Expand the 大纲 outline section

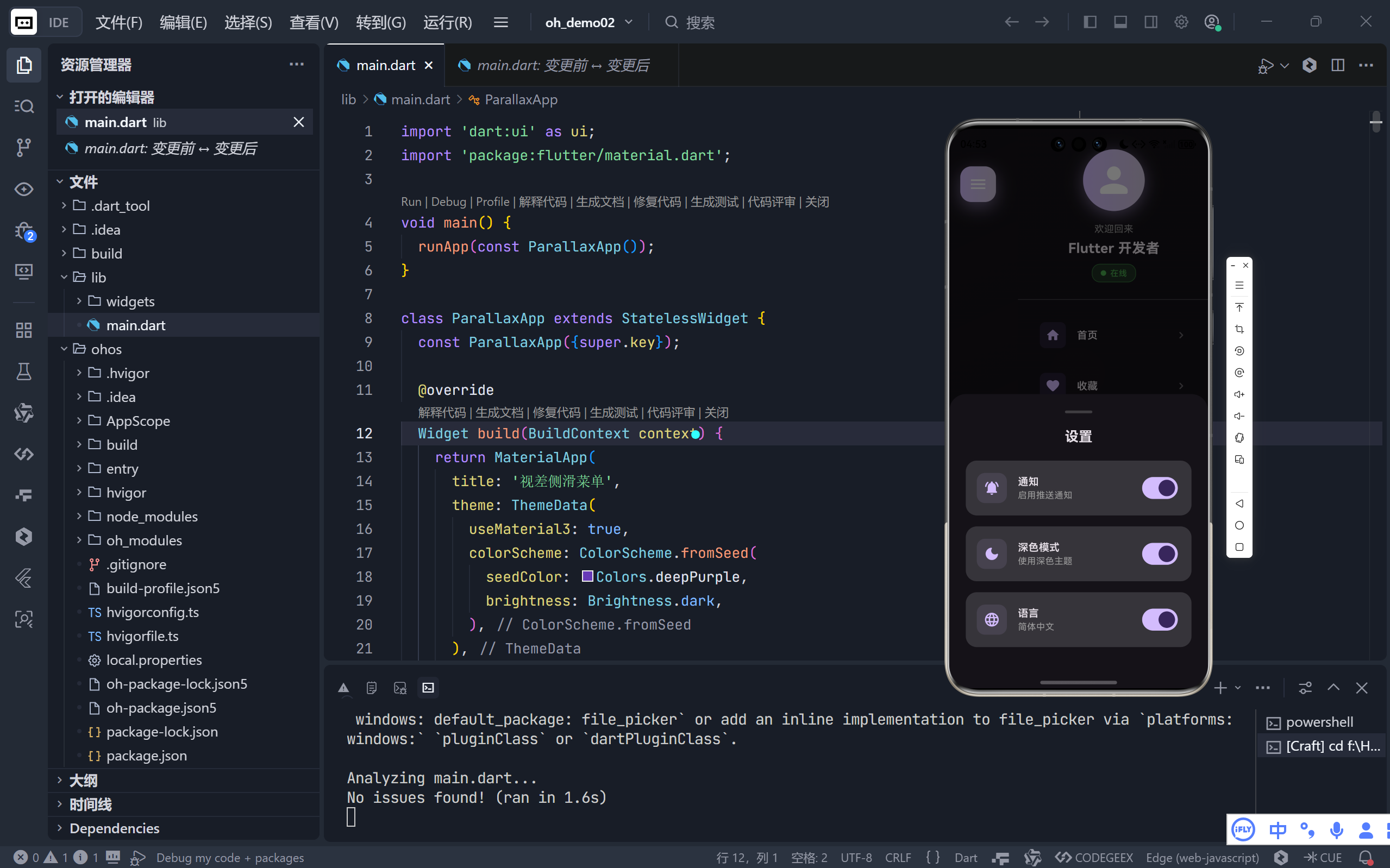pyautogui.click(x=83, y=780)
